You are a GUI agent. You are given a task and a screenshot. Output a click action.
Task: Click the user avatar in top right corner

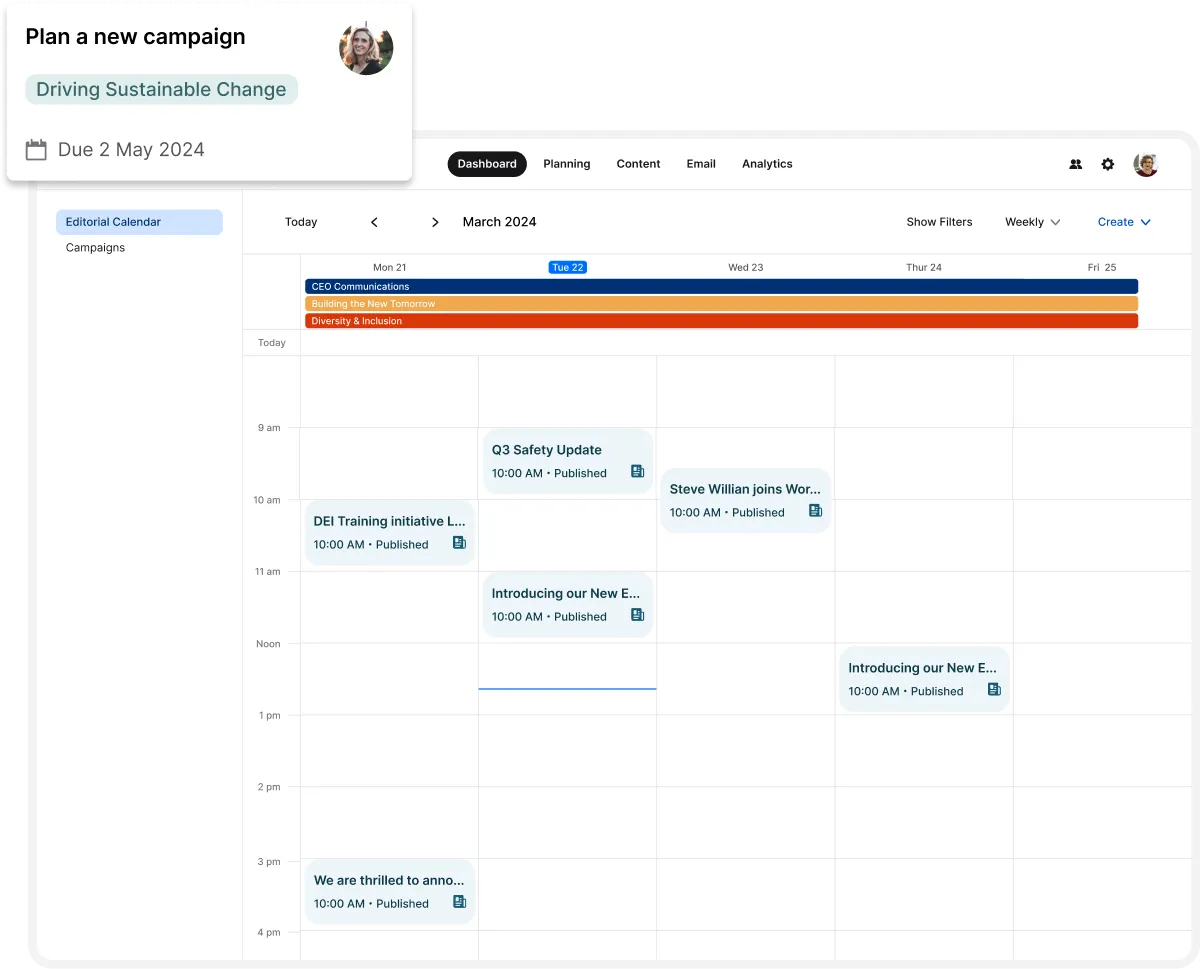[1144, 164]
